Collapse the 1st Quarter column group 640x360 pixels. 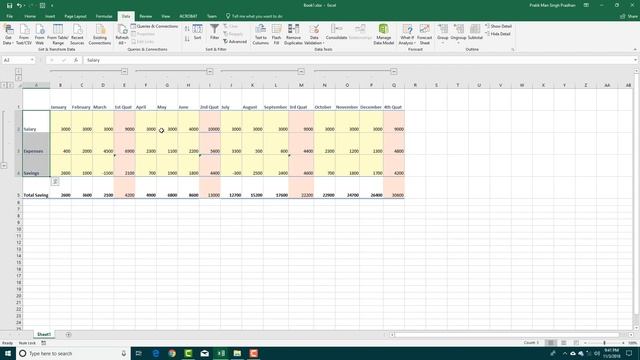pos(124,71)
